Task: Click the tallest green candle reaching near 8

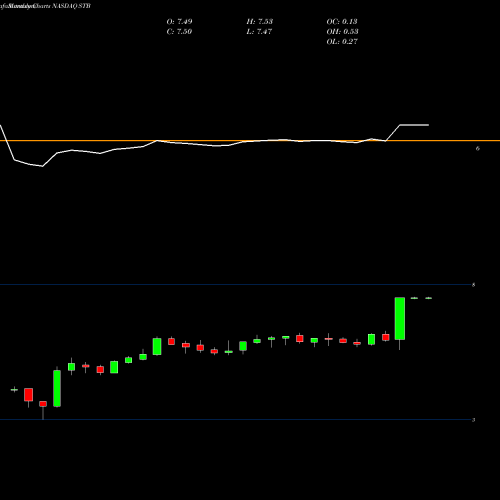Action: coord(400,319)
